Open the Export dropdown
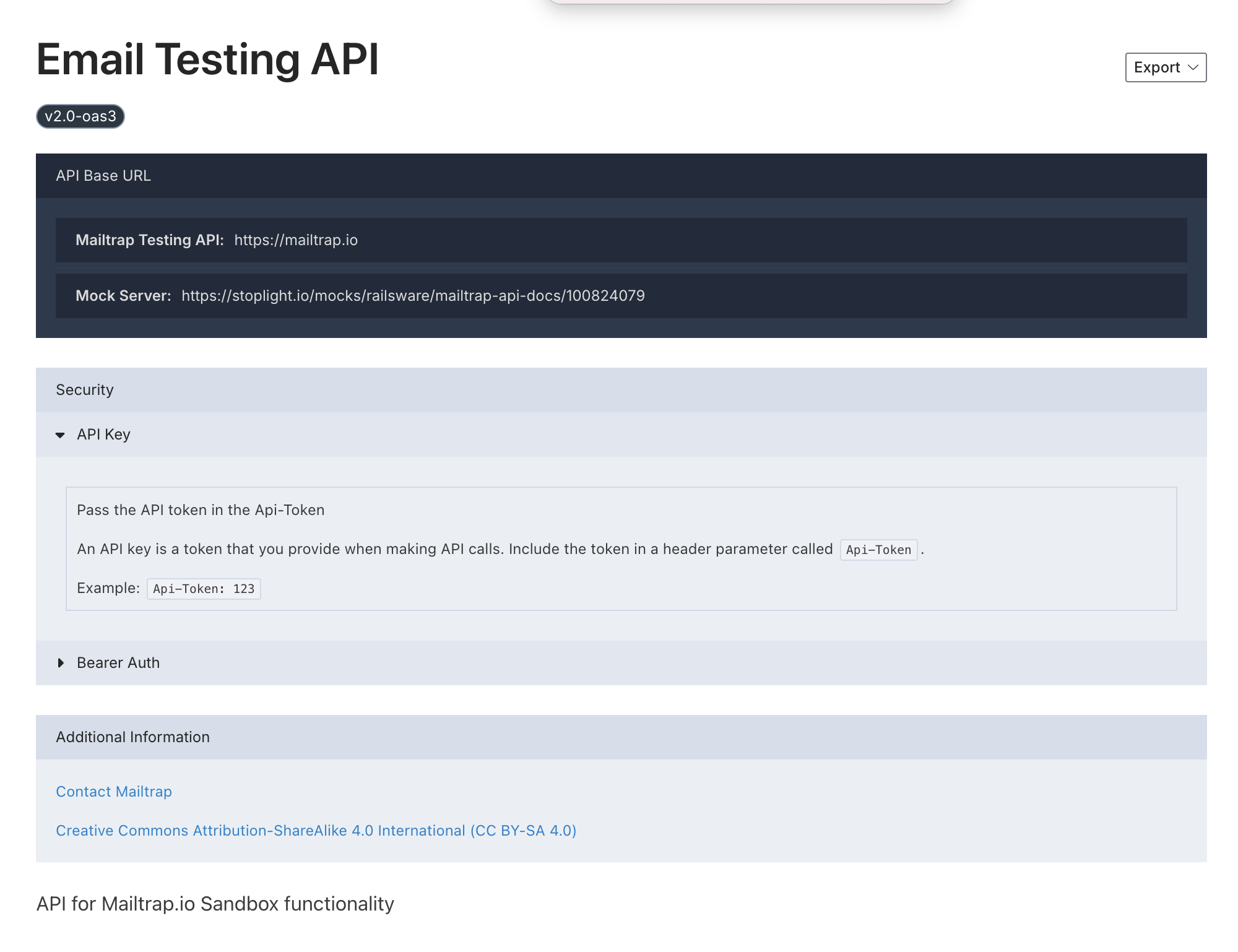Image resolution: width=1238 pixels, height=952 pixels. pos(1166,67)
